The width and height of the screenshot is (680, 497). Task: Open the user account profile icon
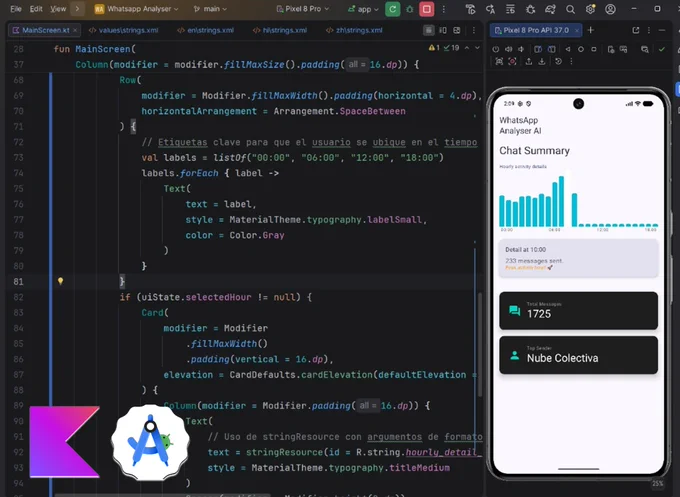pyautogui.click(x=610, y=9)
